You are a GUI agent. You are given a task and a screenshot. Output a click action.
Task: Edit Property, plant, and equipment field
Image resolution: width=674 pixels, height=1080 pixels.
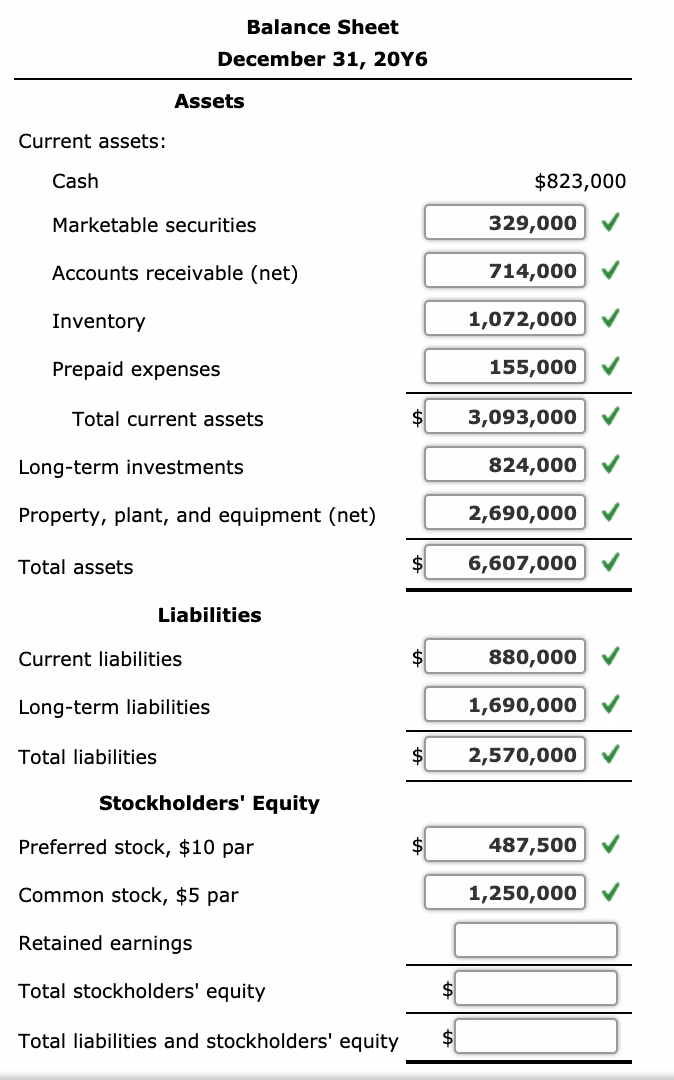(x=504, y=513)
